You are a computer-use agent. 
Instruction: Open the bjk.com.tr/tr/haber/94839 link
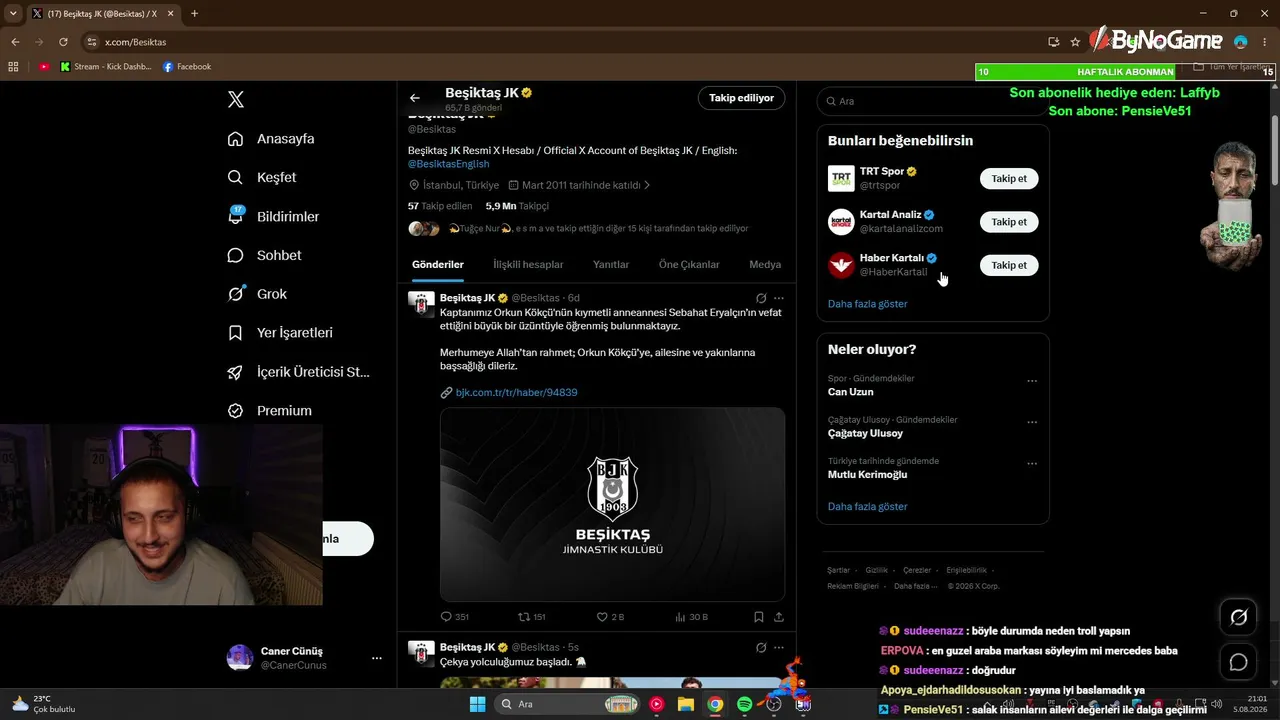point(516,392)
